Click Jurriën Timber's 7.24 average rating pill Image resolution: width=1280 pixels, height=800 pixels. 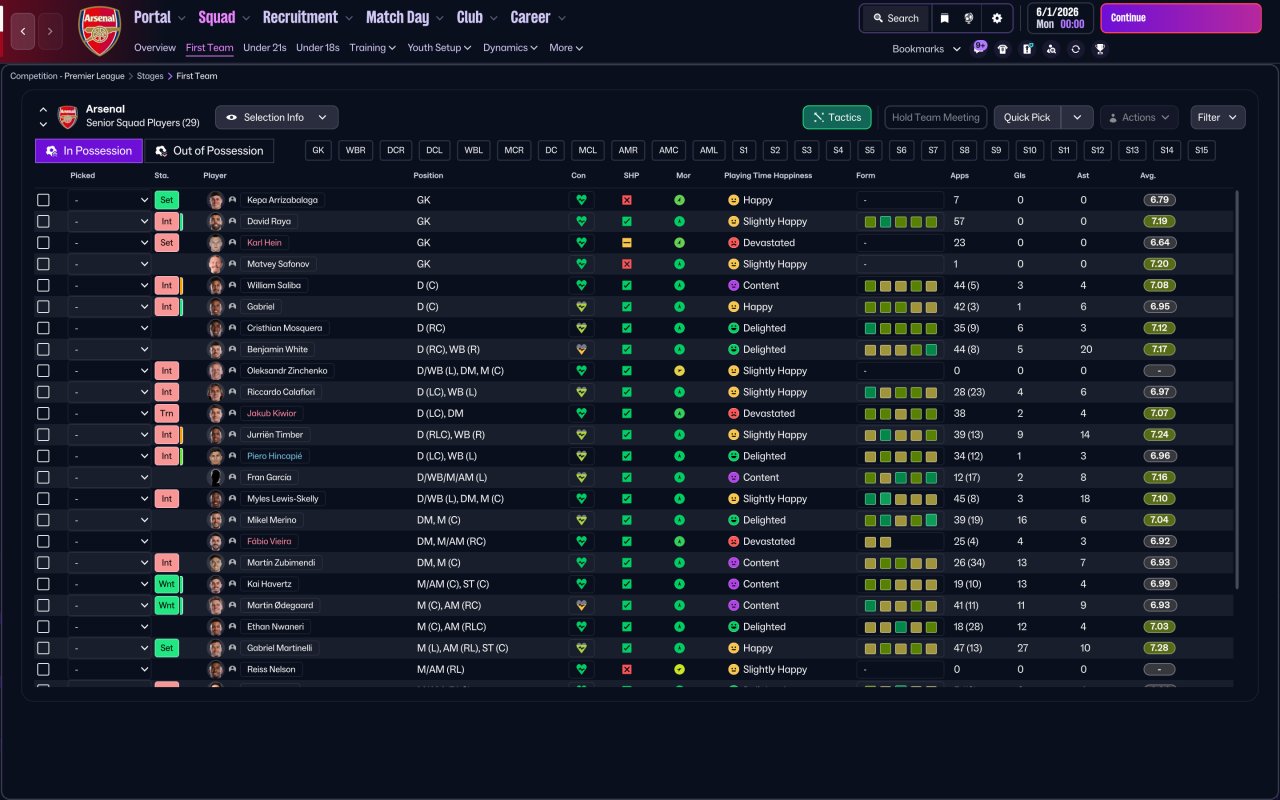point(1159,435)
